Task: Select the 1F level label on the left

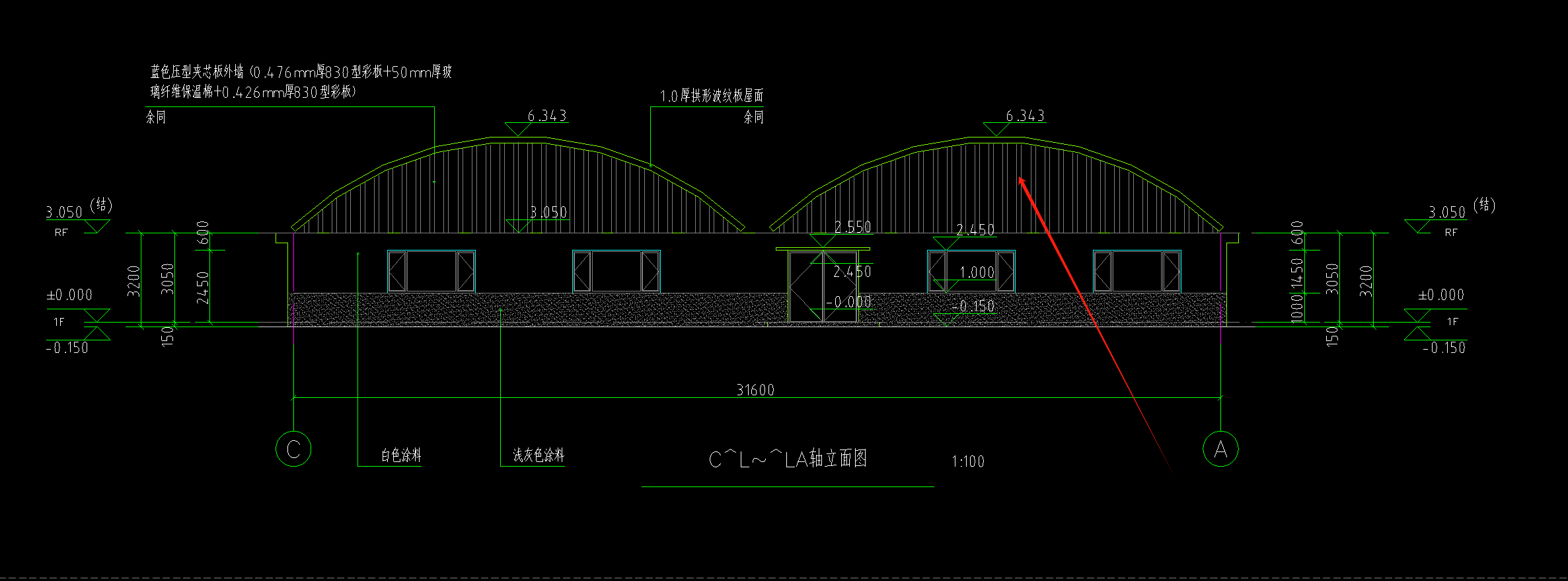Action: [59, 322]
